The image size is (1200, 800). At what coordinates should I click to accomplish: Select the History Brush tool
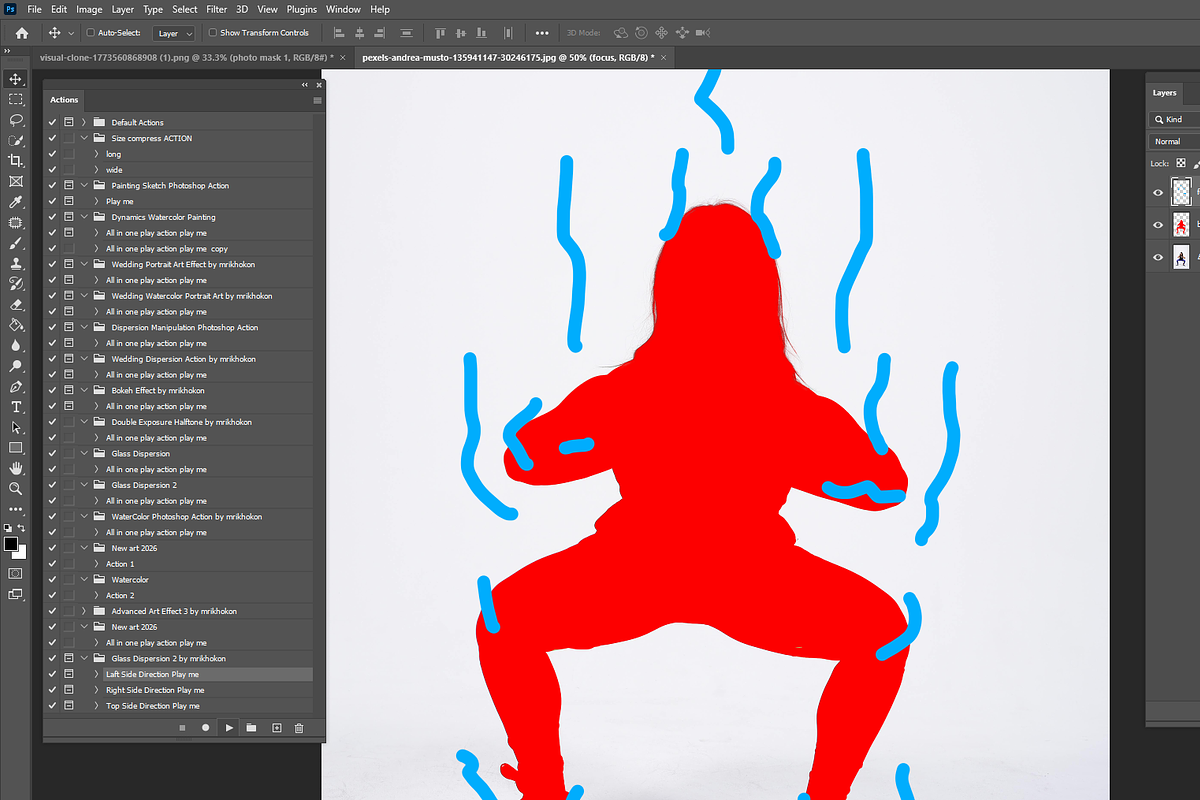coord(15,284)
